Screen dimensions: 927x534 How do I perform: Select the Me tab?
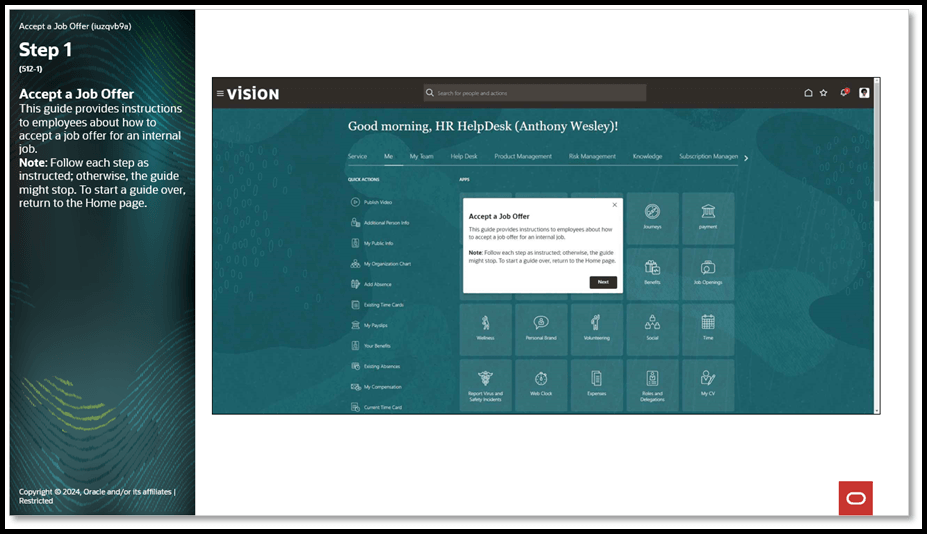[388, 157]
